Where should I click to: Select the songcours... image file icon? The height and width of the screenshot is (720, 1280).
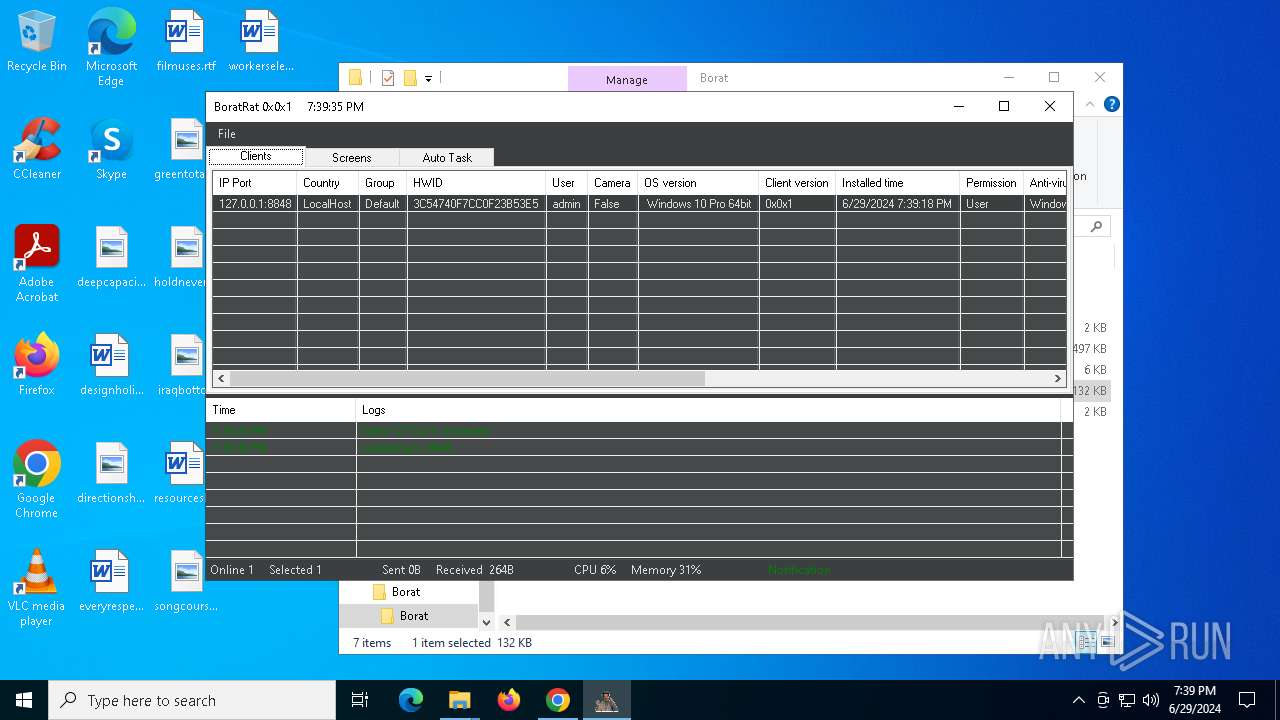[x=186, y=581]
